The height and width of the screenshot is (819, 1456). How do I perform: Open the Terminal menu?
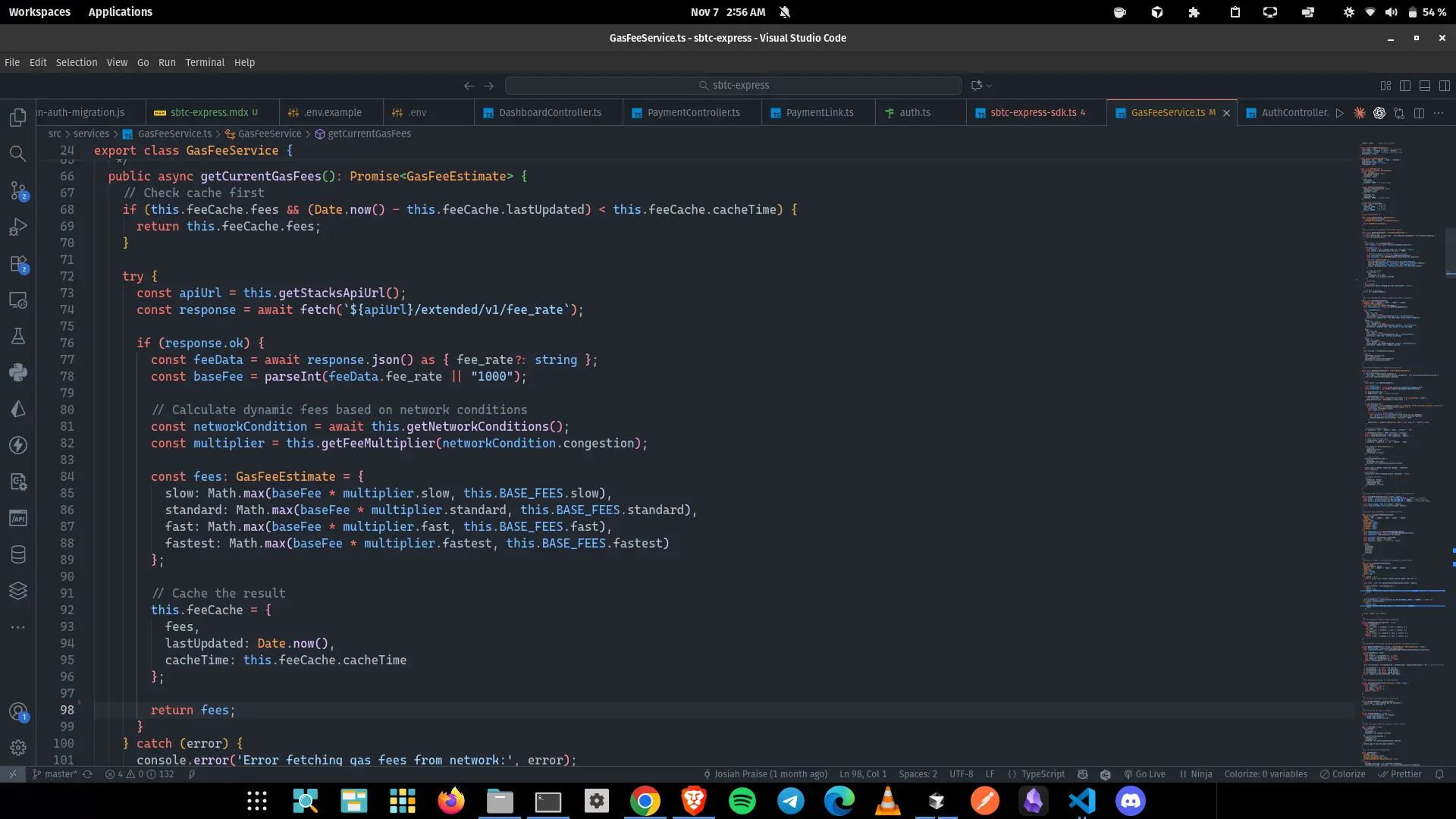tap(205, 62)
